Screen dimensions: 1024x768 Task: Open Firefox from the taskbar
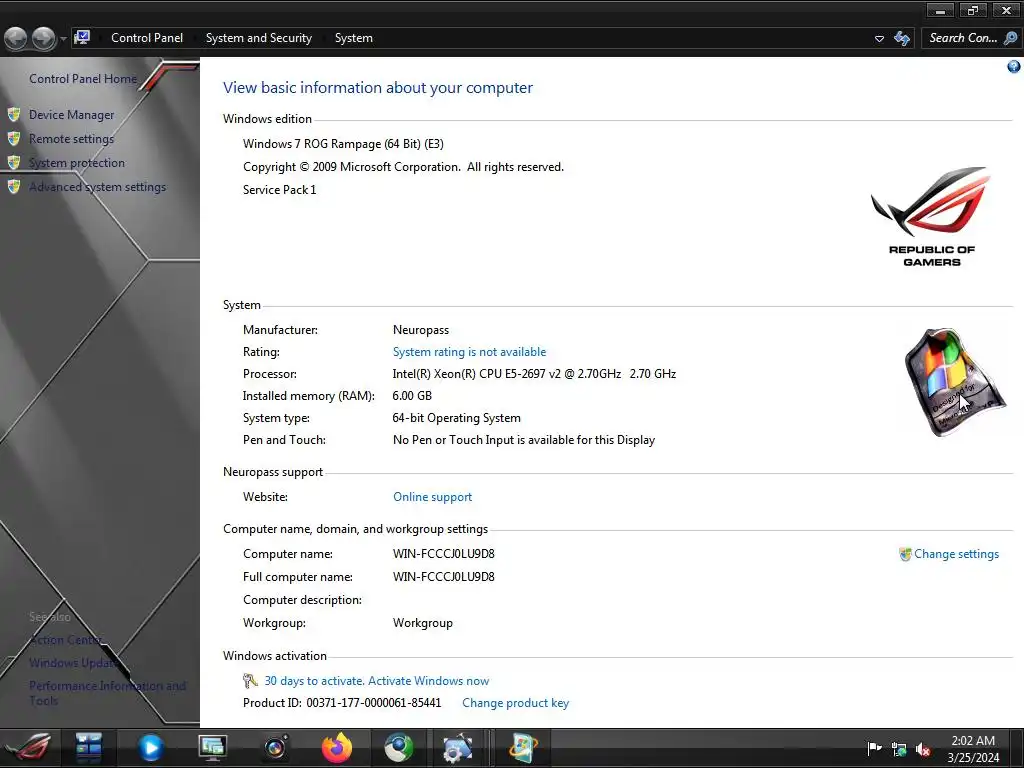[x=337, y=748]
